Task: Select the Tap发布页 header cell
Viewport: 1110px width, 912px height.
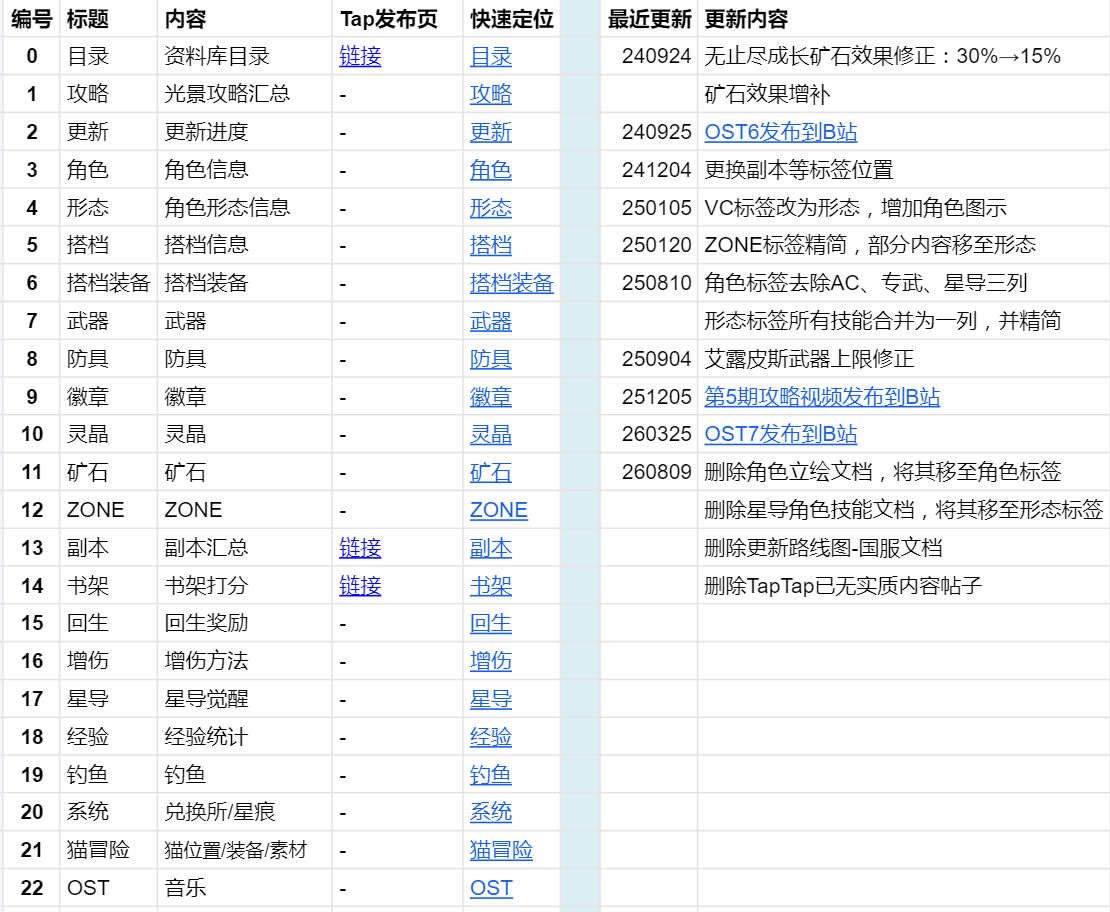Action: coord(398,19)
